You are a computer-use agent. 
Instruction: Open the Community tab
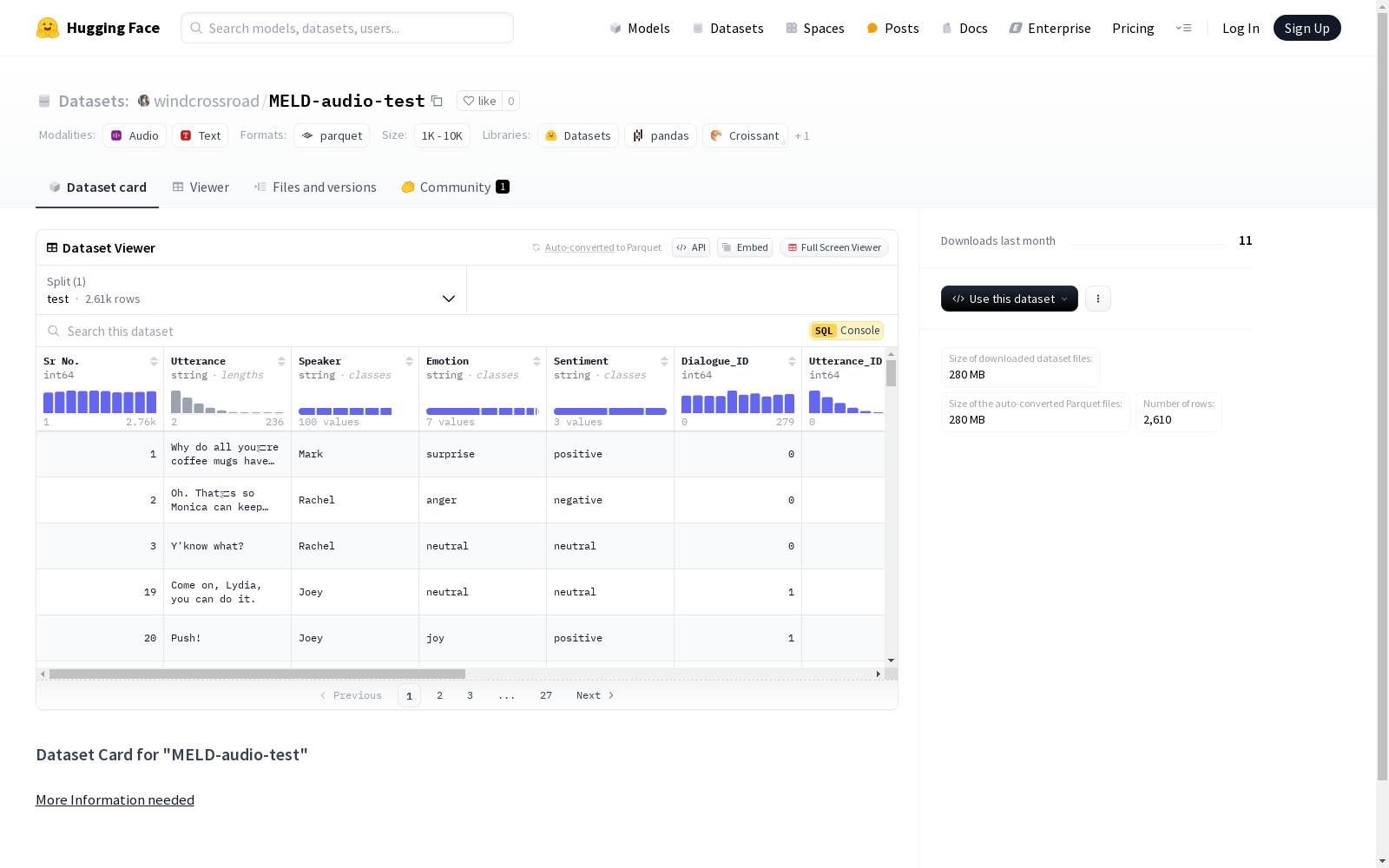(x=455, y=187)
